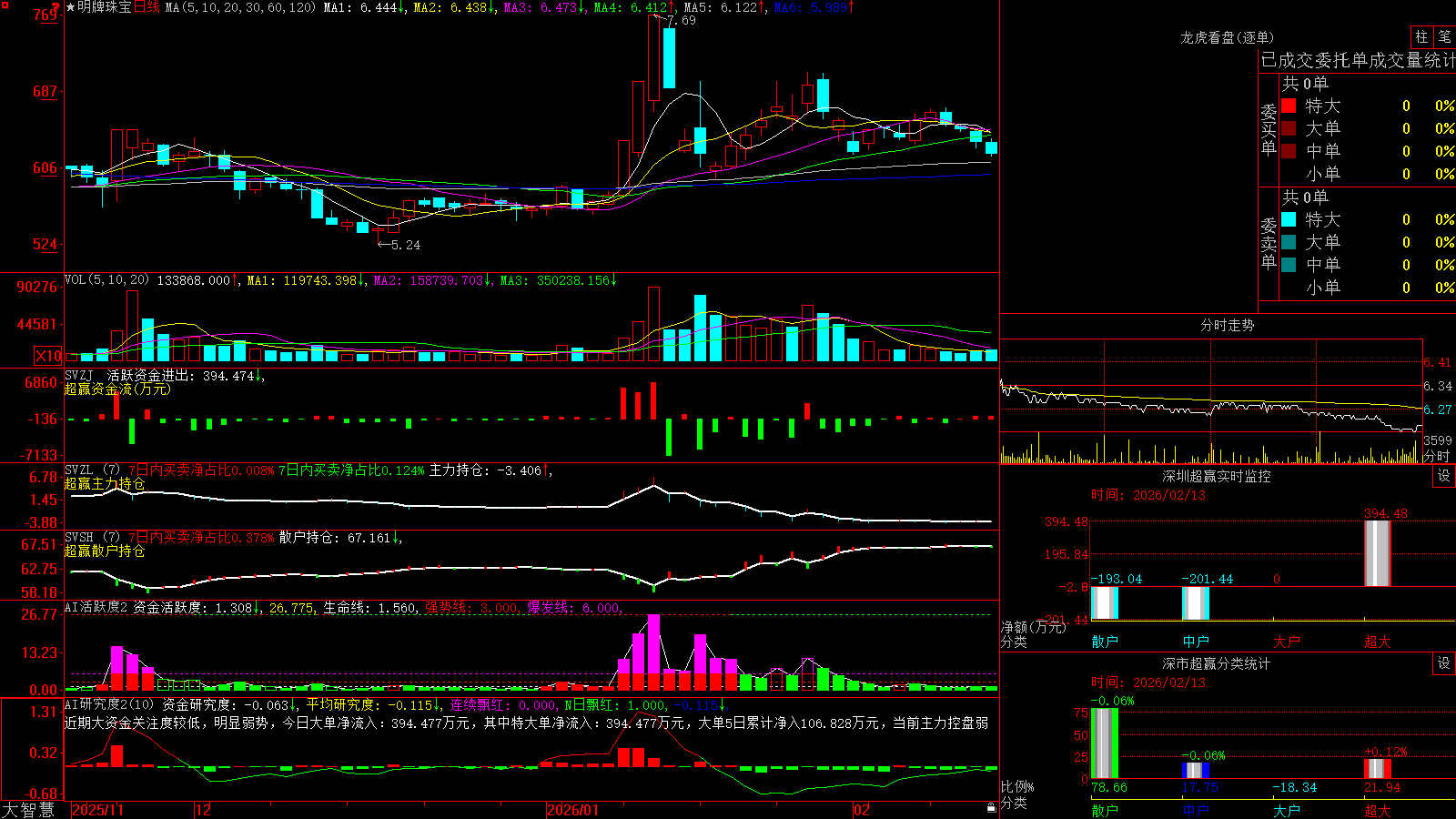
Task: Open 设 settings for 深市超赢分类统计 panel
Action: pyautogui.click(x=1444, y=663)
